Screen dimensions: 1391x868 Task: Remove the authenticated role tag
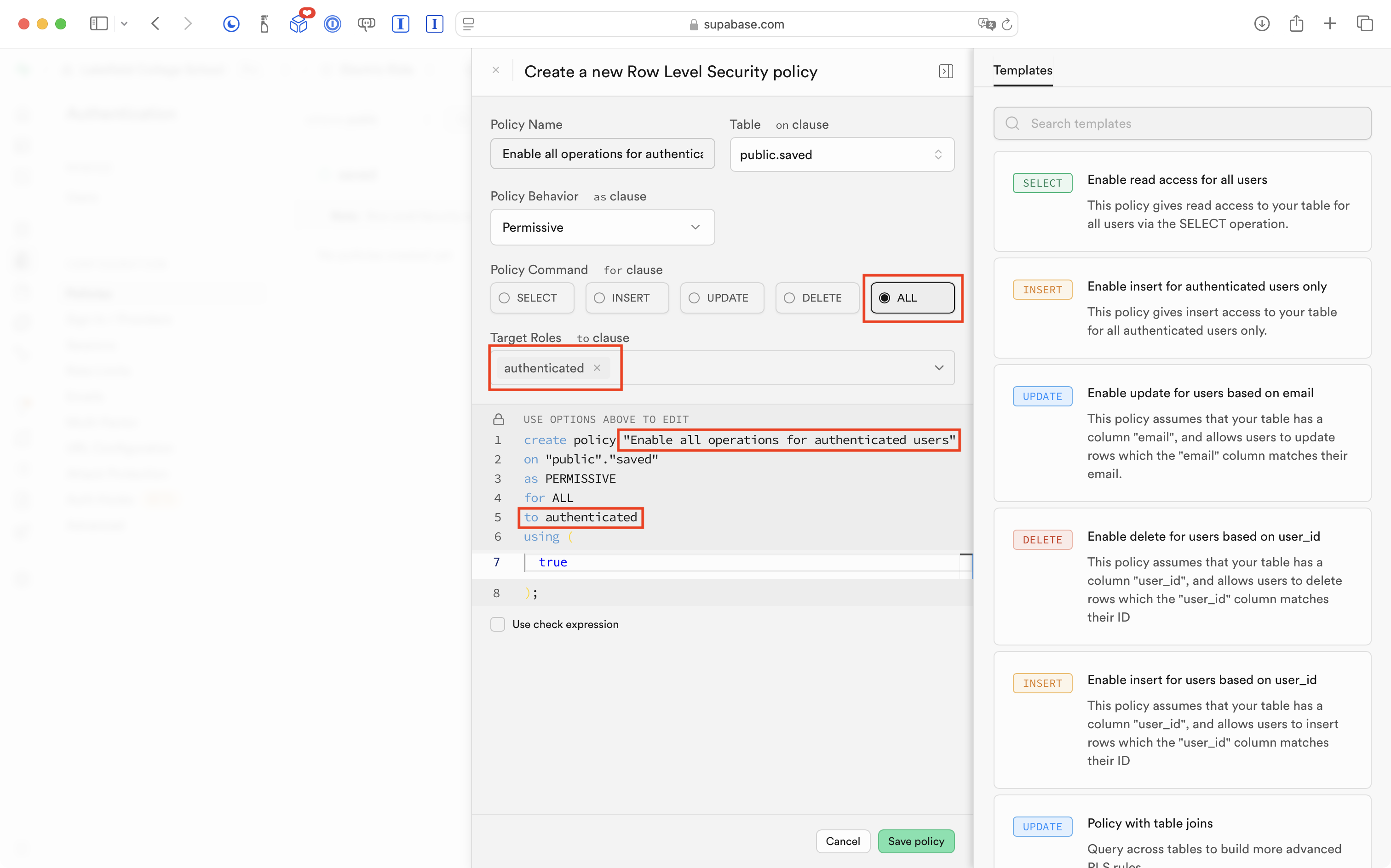point(597,368)
